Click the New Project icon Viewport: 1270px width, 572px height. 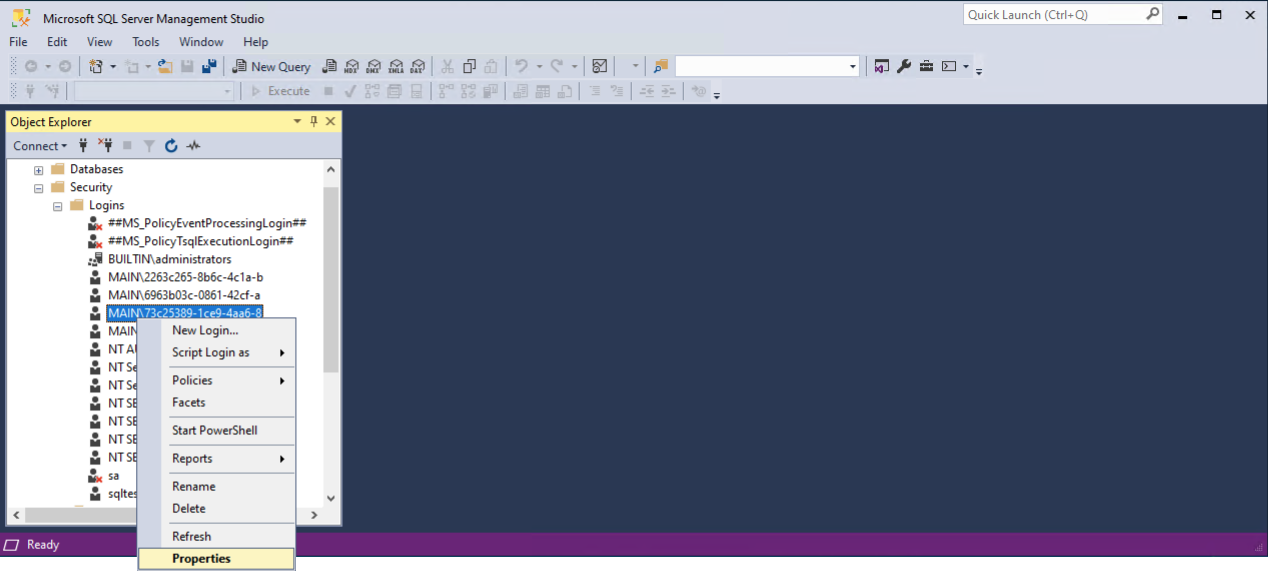pyautogui.click(x=96, y=66)
